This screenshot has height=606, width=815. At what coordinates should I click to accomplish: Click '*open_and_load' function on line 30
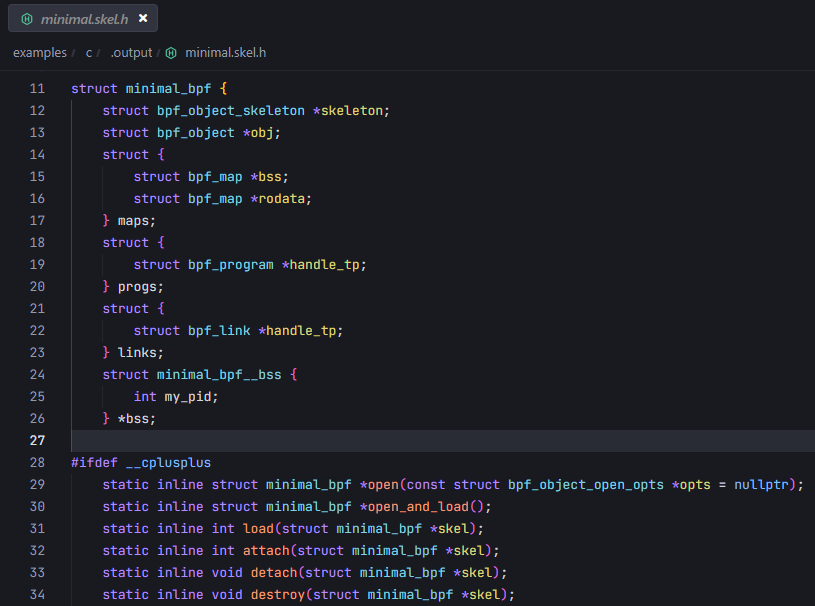click(x=414, y=507)
